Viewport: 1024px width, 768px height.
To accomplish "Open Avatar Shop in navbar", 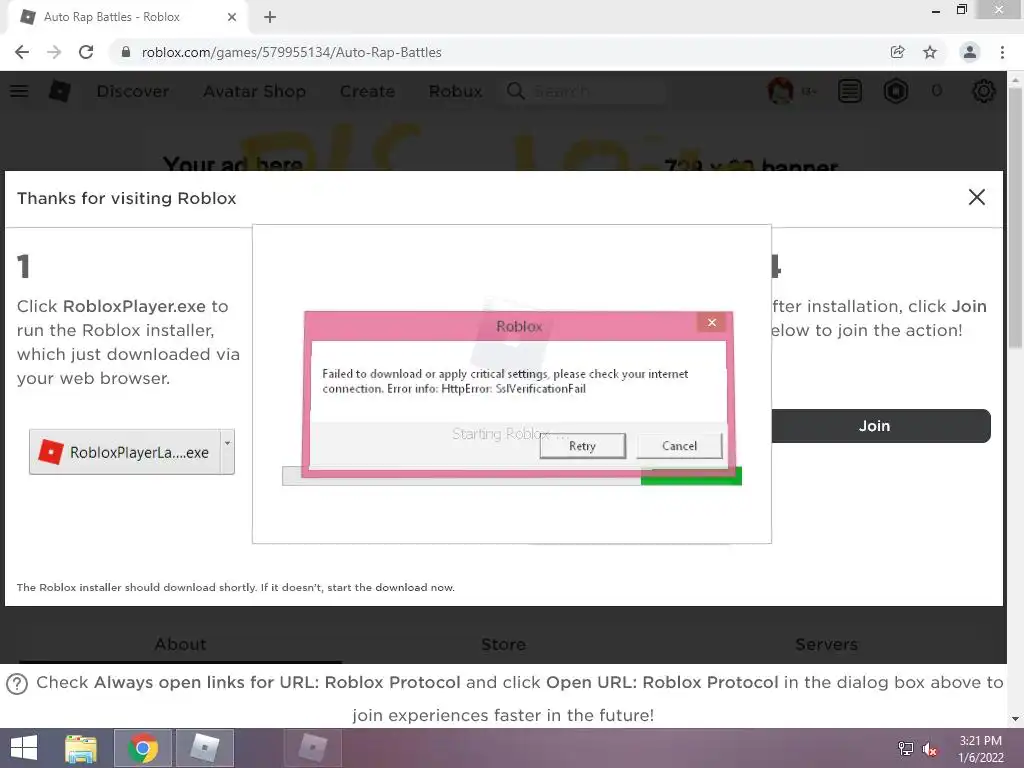I will (x=255, y=91).
